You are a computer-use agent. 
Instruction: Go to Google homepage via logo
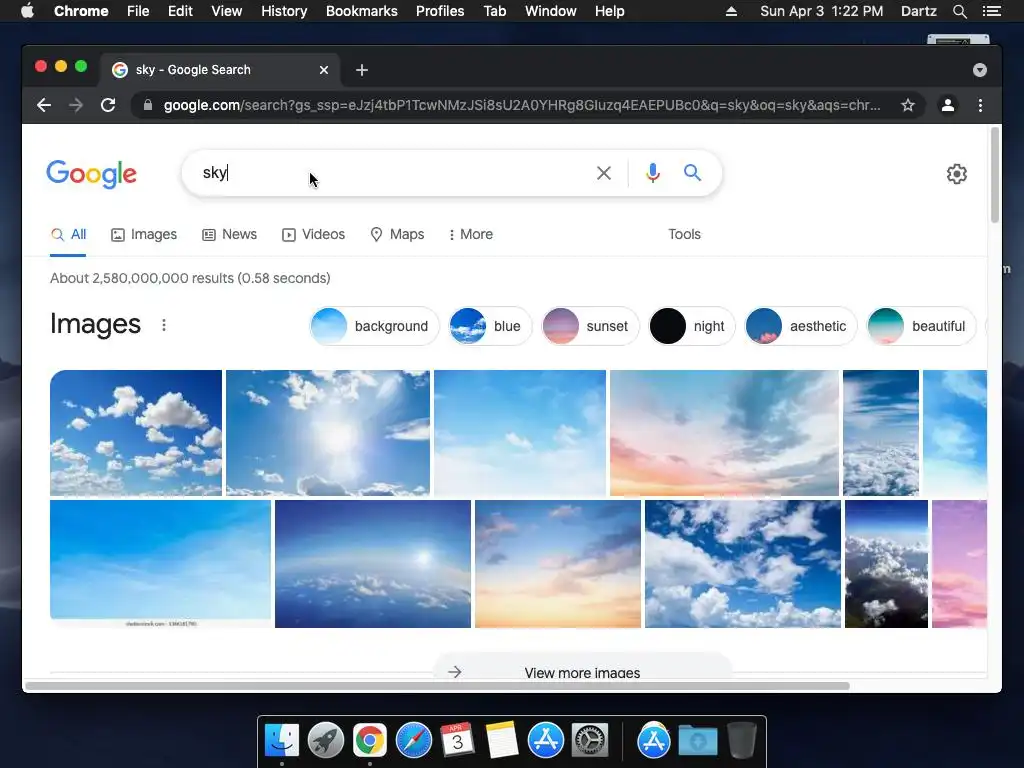(x=91, y=174)
